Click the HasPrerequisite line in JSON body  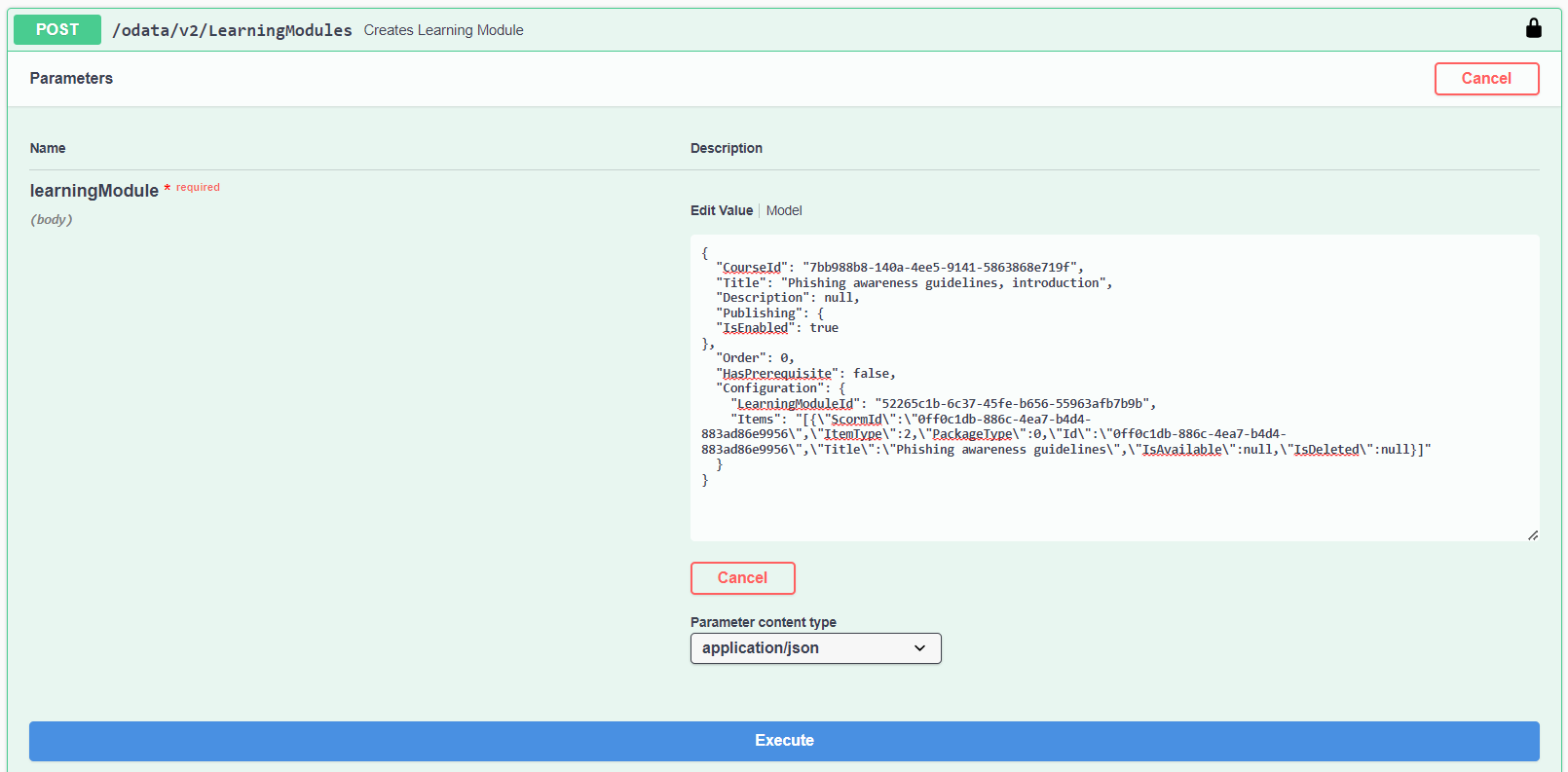[805, 374]
